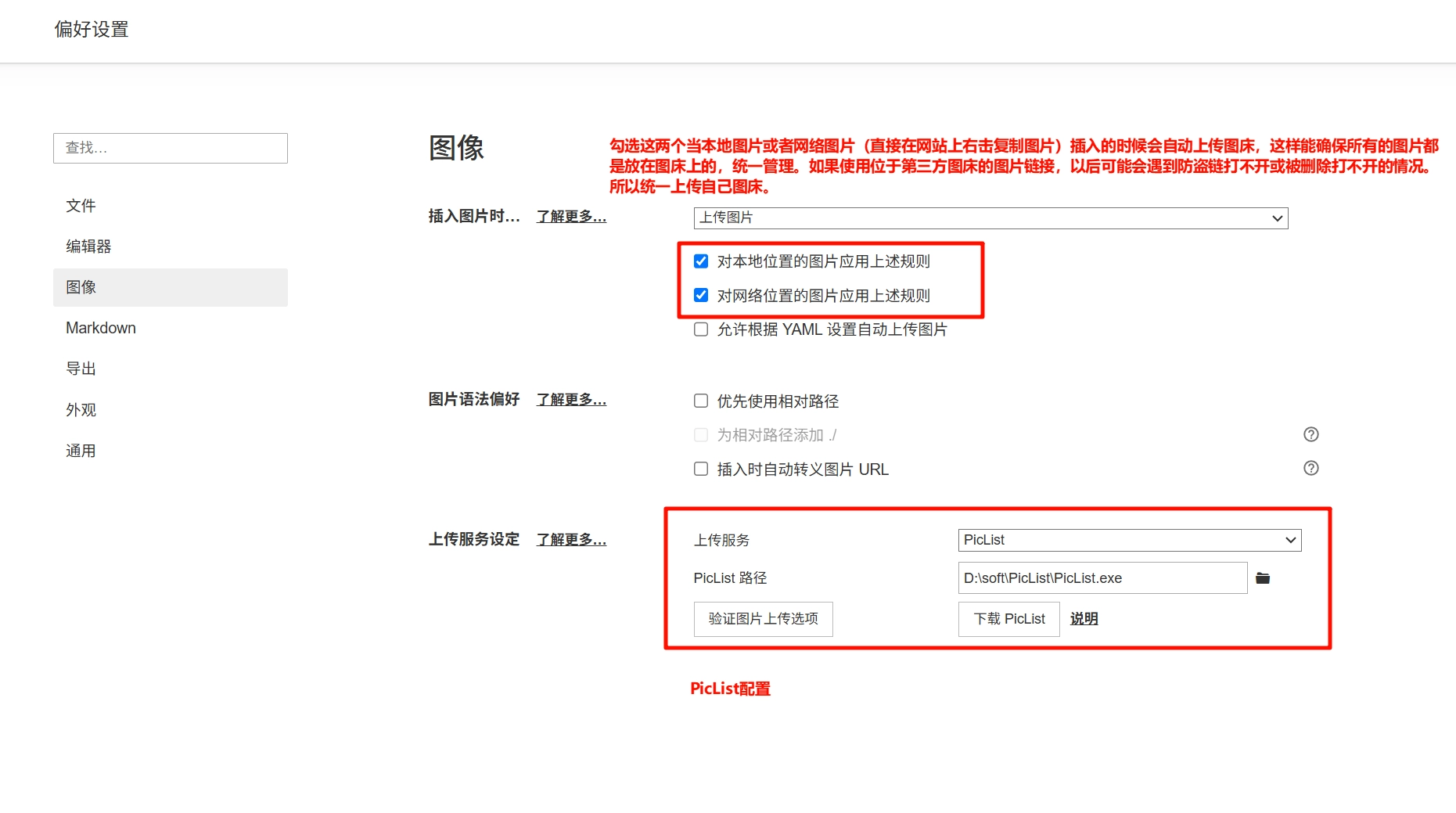Click the PicList path input field
This screenshot has width=1456, height=813.
pos(1102,578)
